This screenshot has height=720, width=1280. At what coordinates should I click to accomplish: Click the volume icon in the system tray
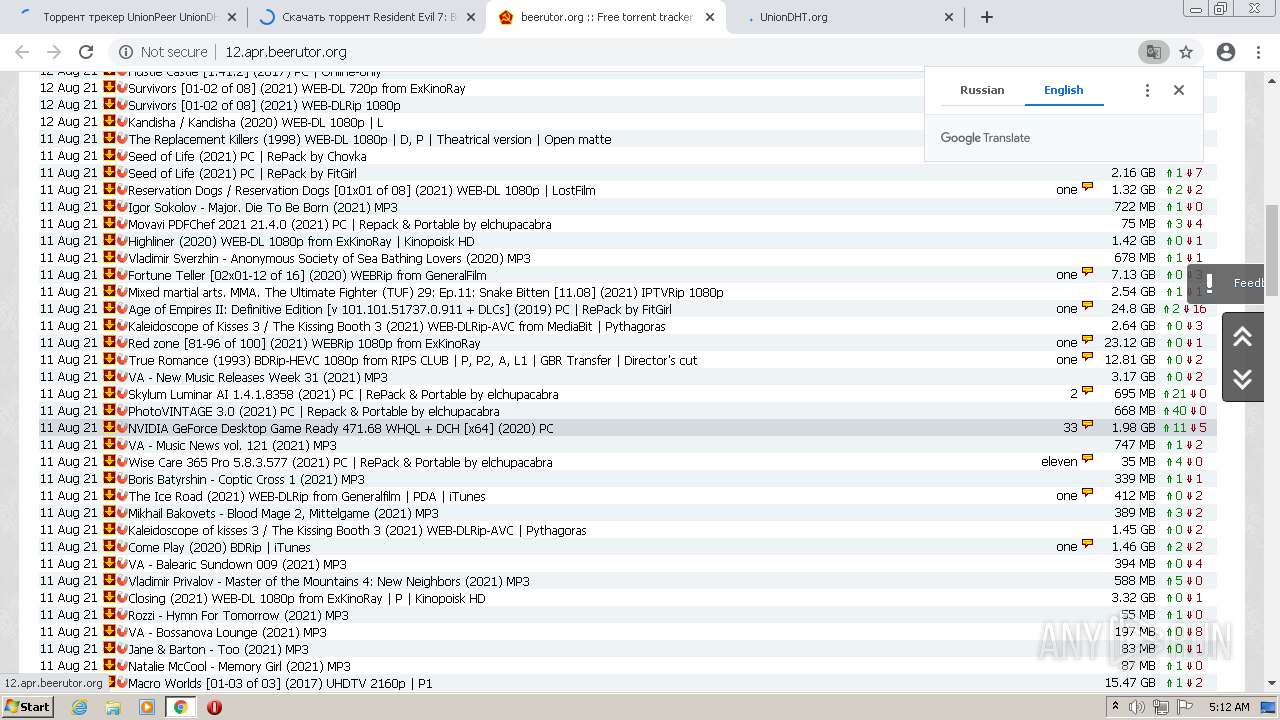[1137, 707]
